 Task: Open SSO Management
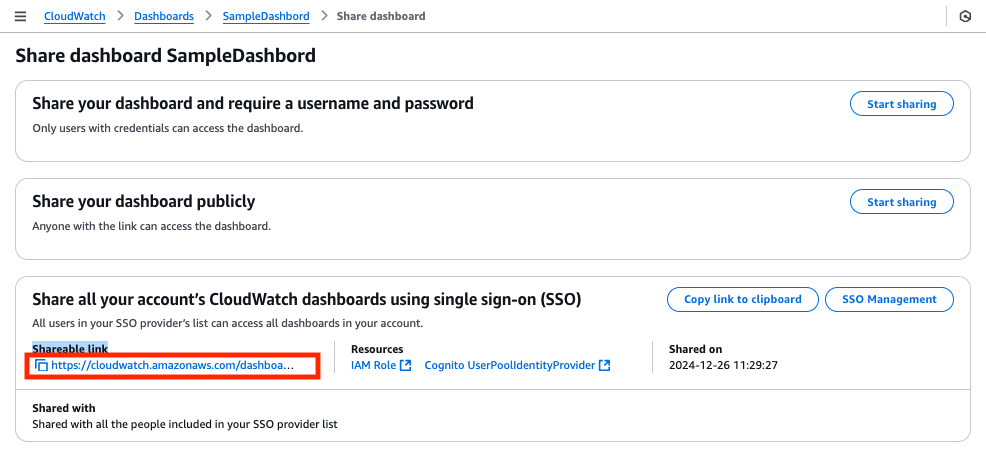coord(889,299)
